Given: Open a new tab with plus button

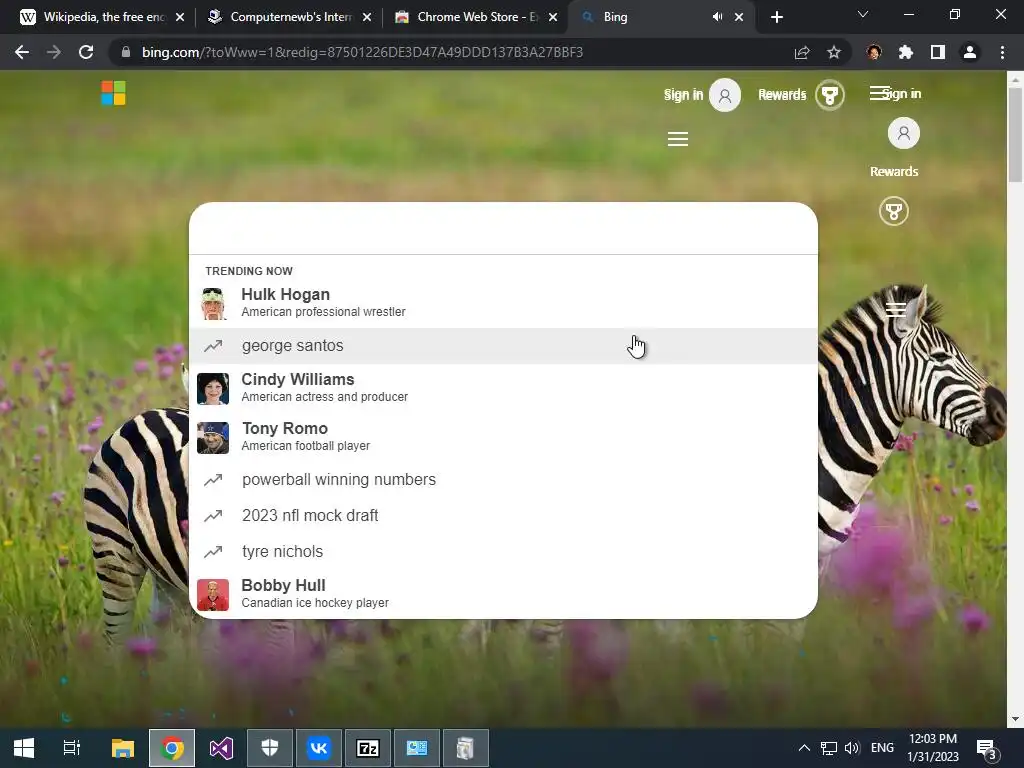Looking at the screenshot, I should (x=776, y=17).
